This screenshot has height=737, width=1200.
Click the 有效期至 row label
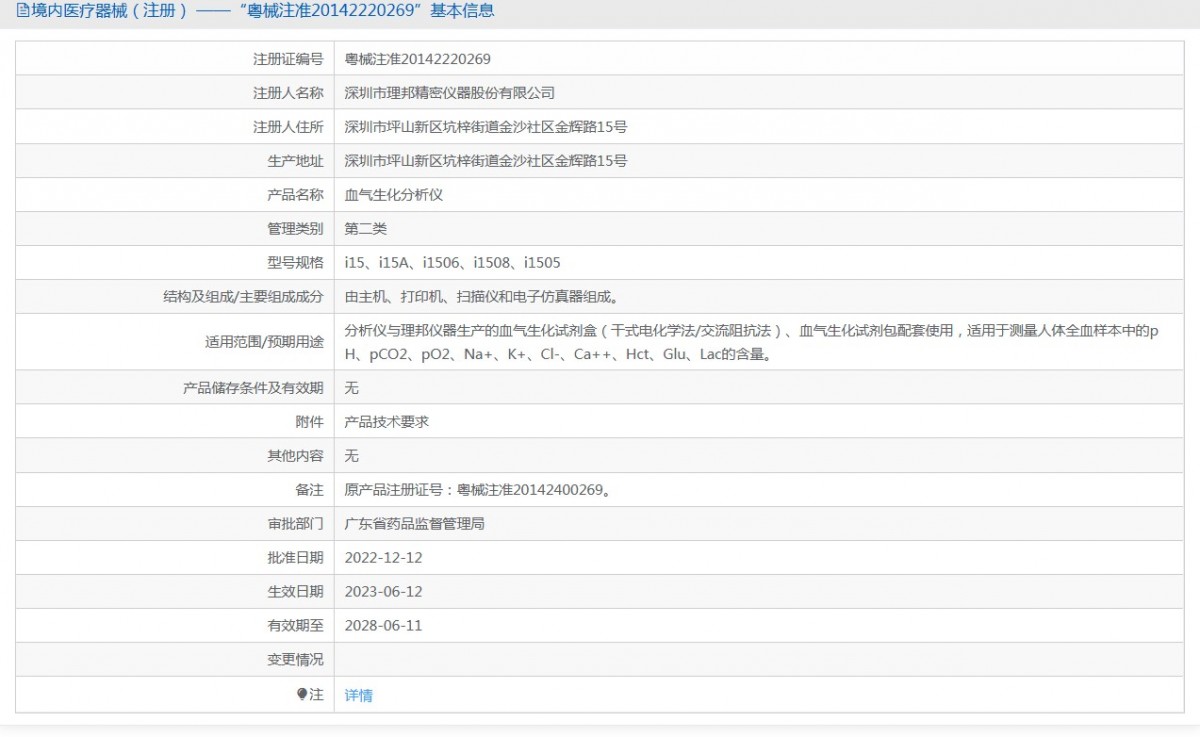pyautogui.click(x=295, y=626)
